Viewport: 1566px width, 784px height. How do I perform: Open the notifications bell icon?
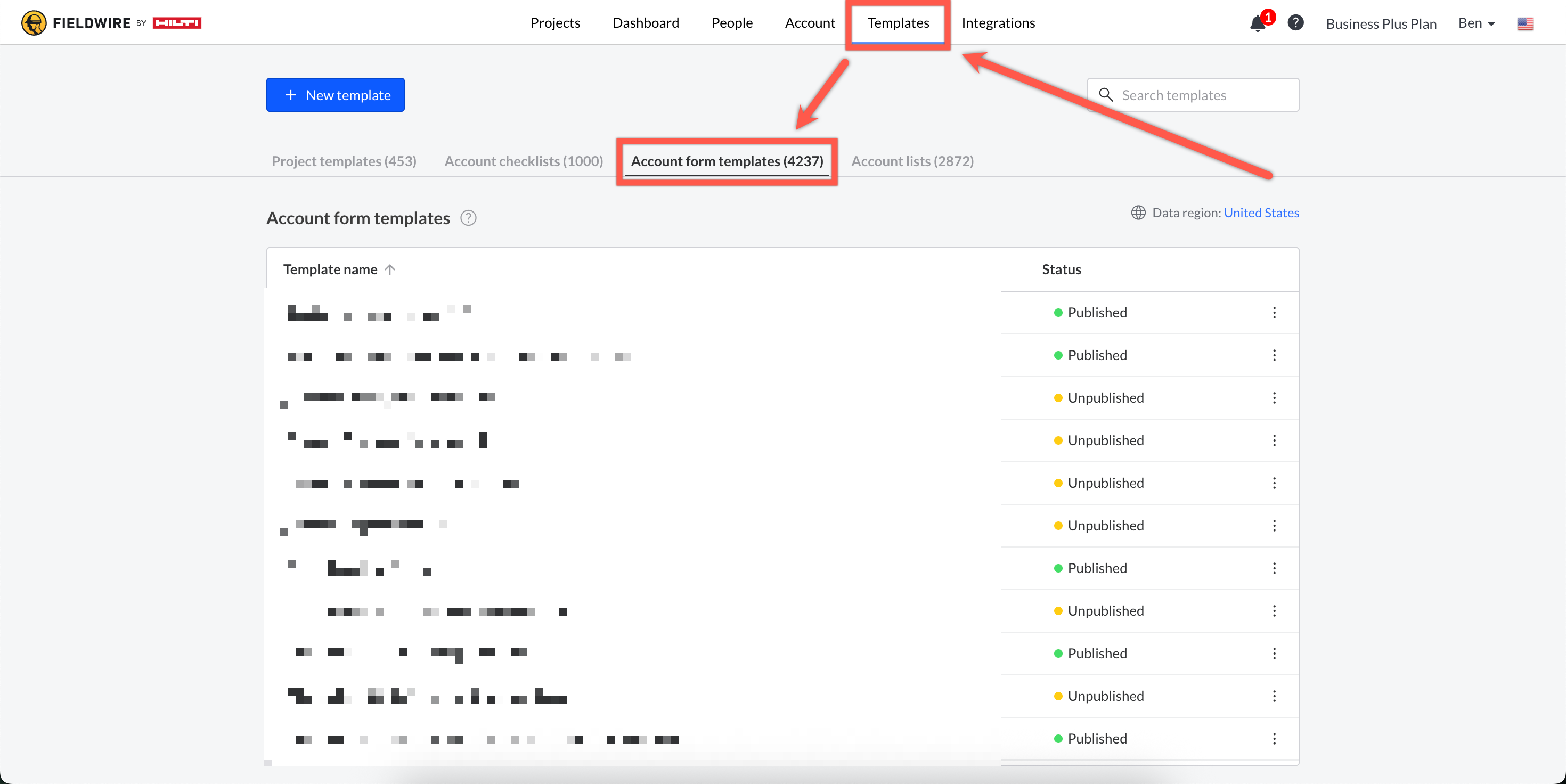click(x=1257, y=23)
